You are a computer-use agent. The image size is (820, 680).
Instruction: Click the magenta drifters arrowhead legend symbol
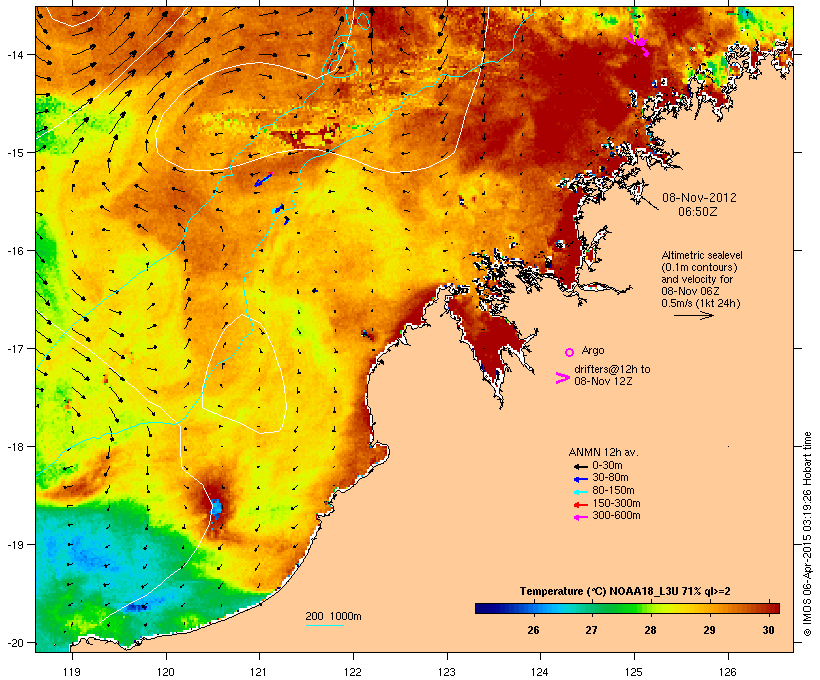(562, 378)
